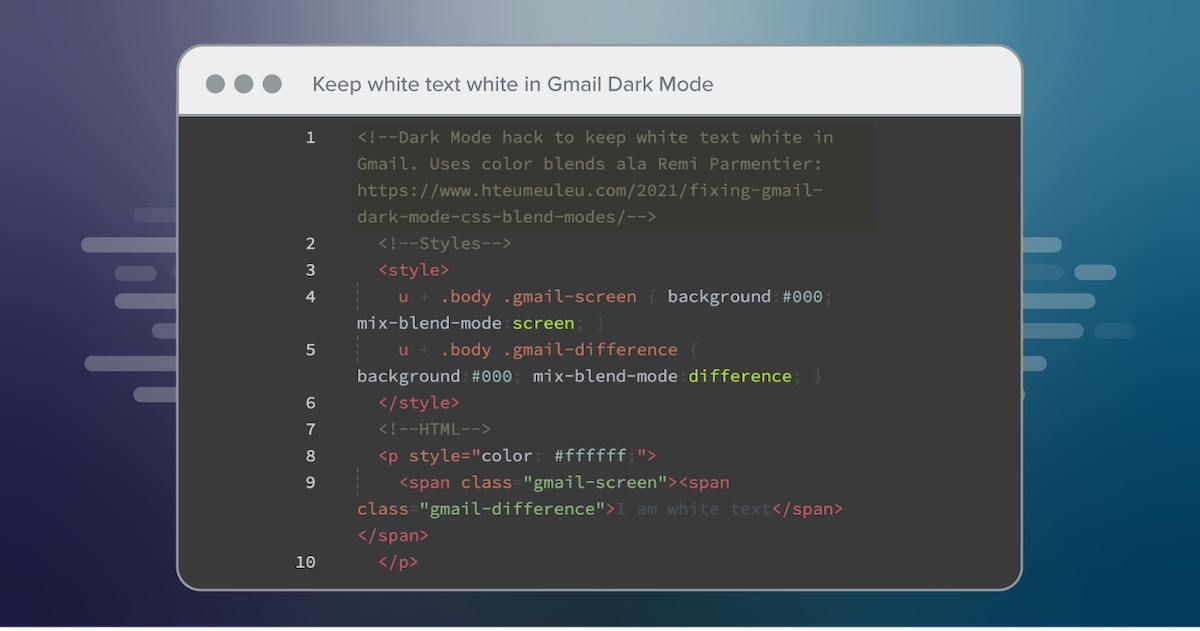The width and height of the screenshot is (1200, 631).
Task: Click line number 5 in the gutter
Action: point(310,349)
